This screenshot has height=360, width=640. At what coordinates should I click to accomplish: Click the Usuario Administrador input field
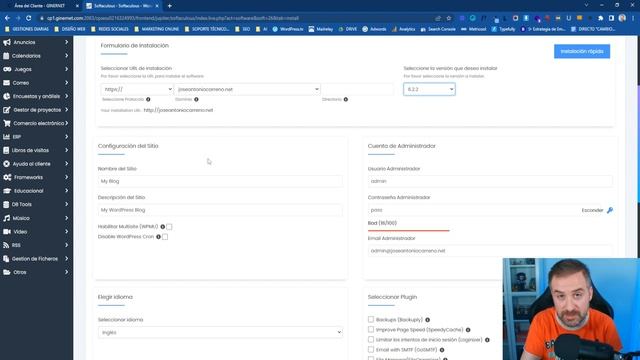[490, 181]
